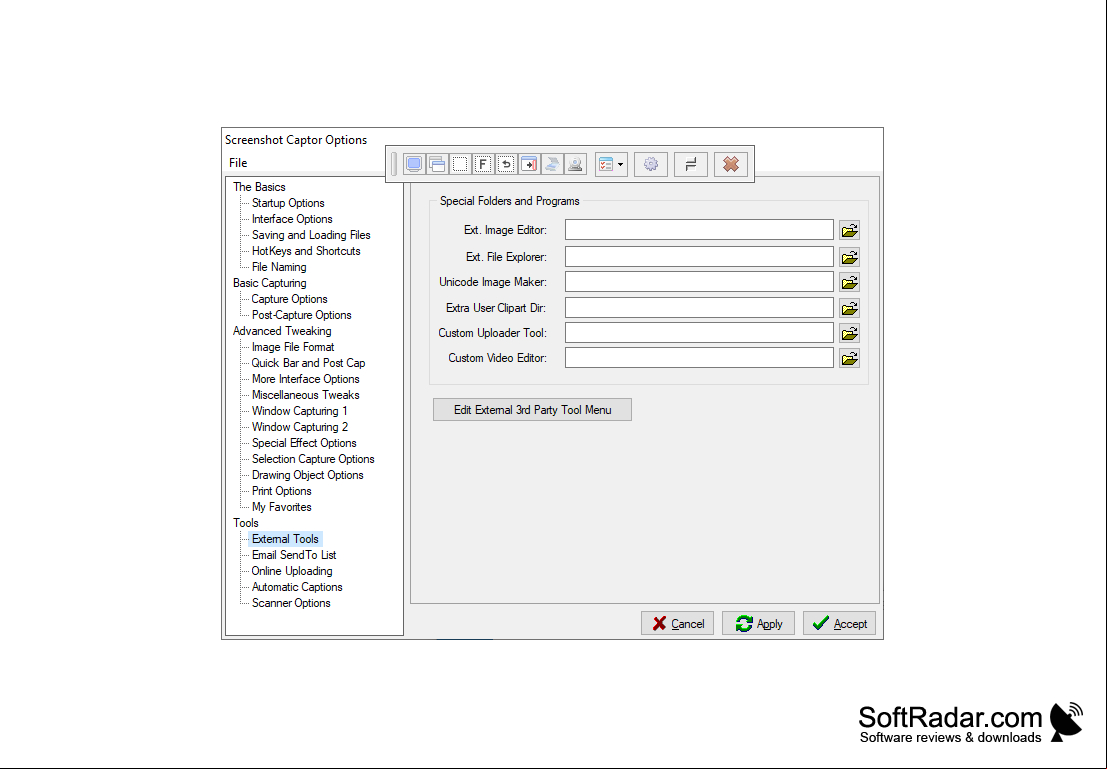Image resolution: width=1107 pixels, height=769 pixels.
Task: Open Window Capturing 2 page
Action: (x=299, y=427)
